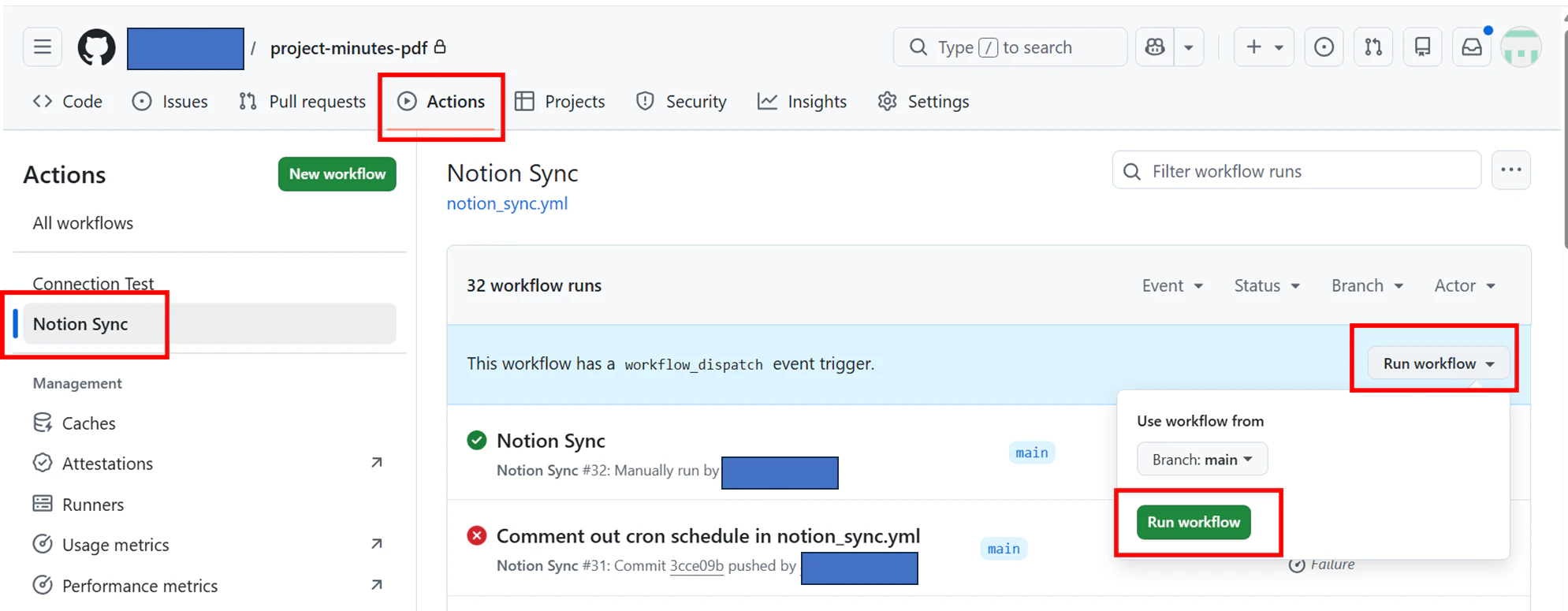Switch to the Settings tab
1568x611 pixels.
point(923,102)
